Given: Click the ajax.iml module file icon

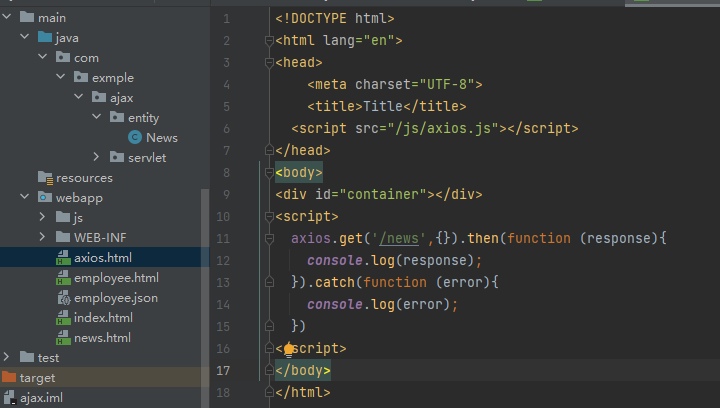Looking at the screenshot, I should click(x=9, y=398).
